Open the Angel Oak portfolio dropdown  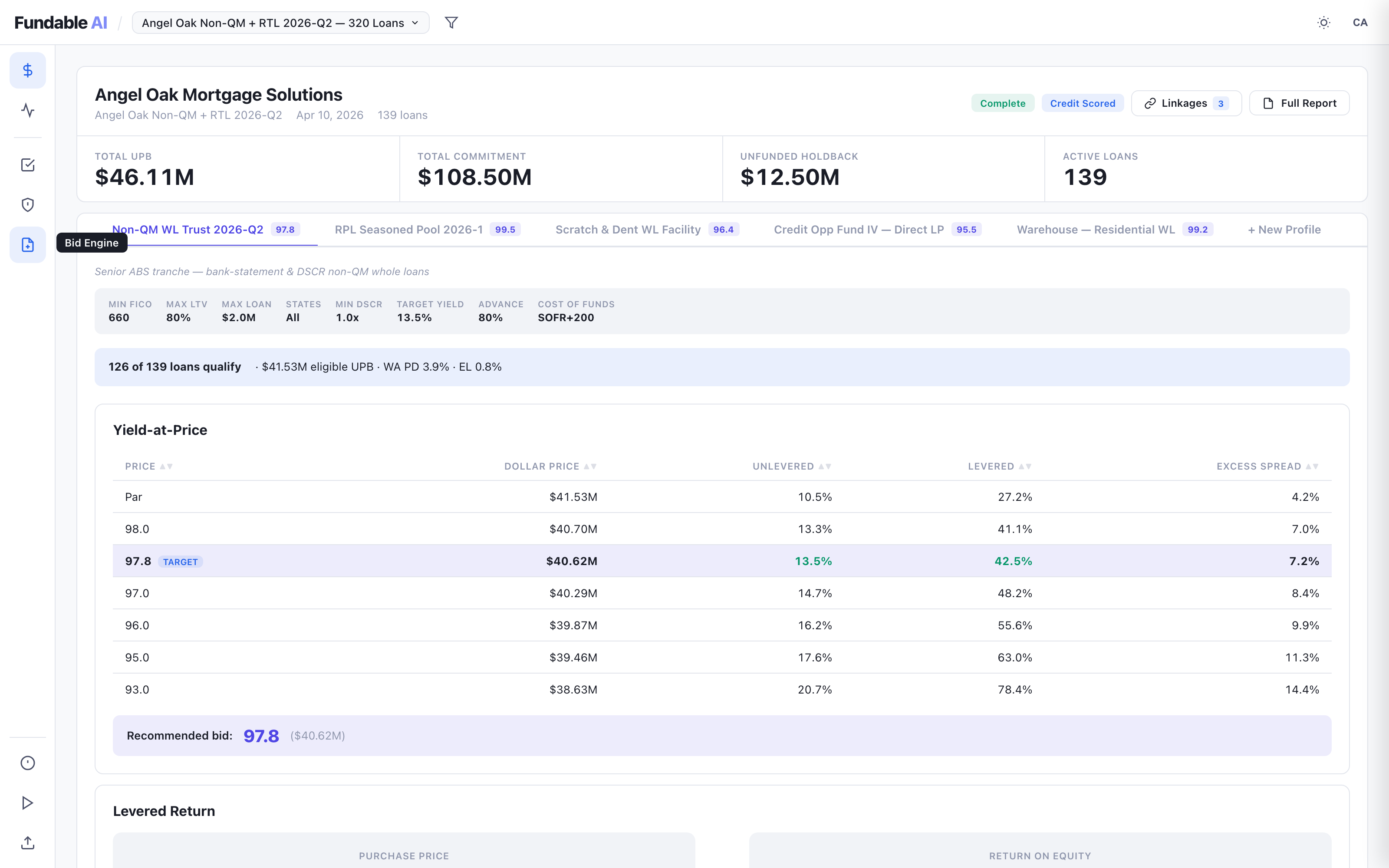pyautogui.click(x=281, y=23)
